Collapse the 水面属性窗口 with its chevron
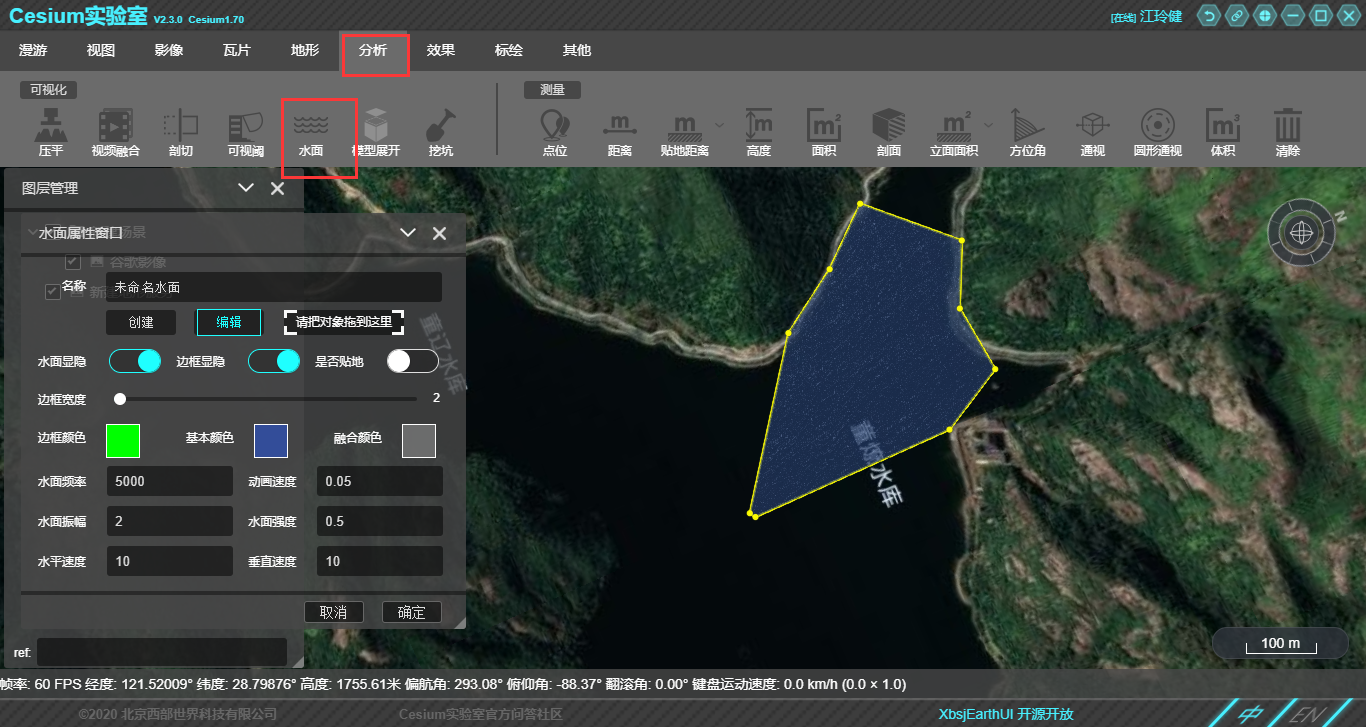The image size is (1366, 727). [x=408, y=233]
